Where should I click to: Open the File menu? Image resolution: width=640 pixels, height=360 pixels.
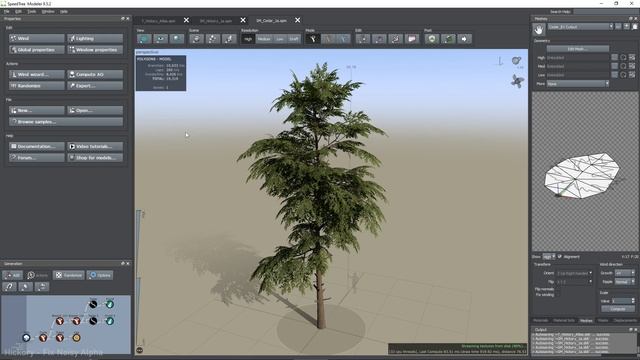tap(7, 11)
